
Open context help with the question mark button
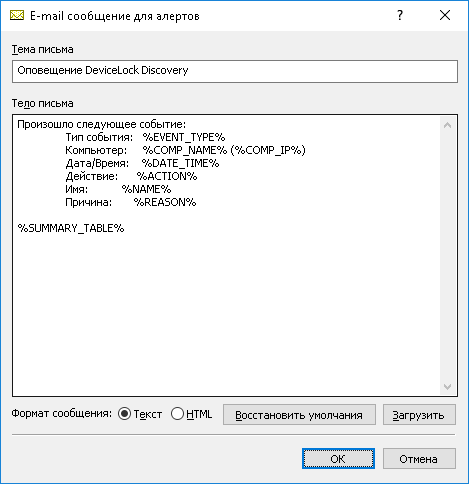(x=400, y=15)
